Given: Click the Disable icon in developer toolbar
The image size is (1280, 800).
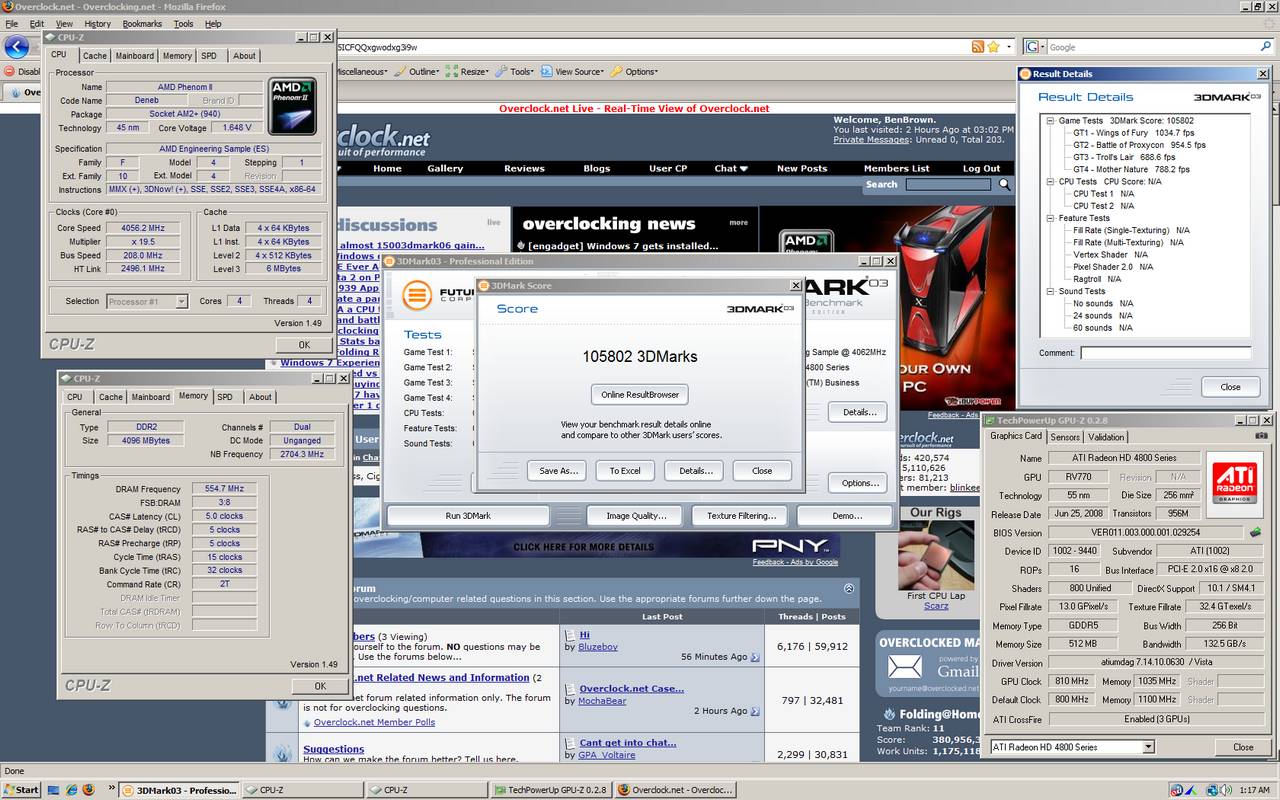Looking at the screenshot, I should click(x=9, y=71).
